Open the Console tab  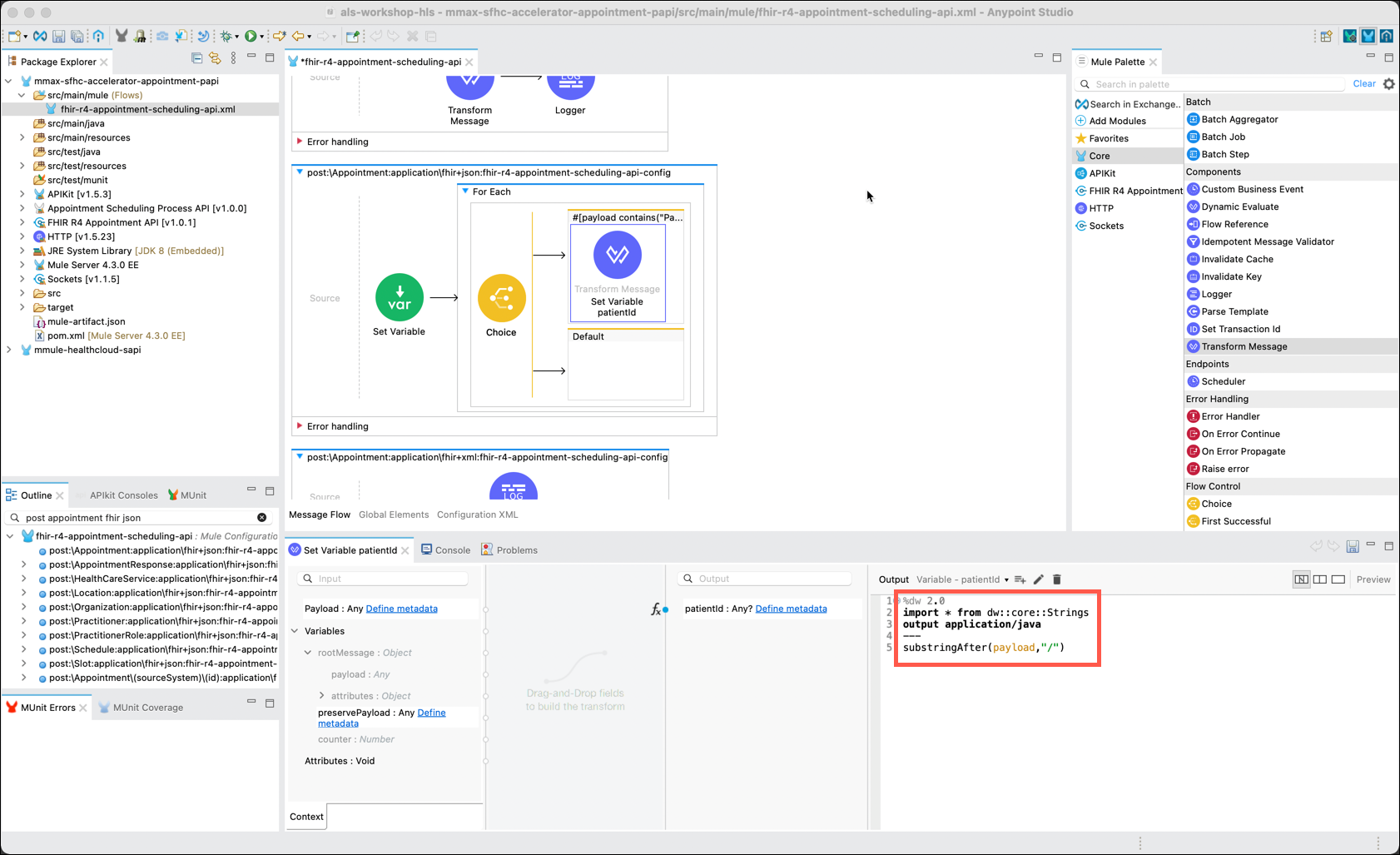coord(446,550)
